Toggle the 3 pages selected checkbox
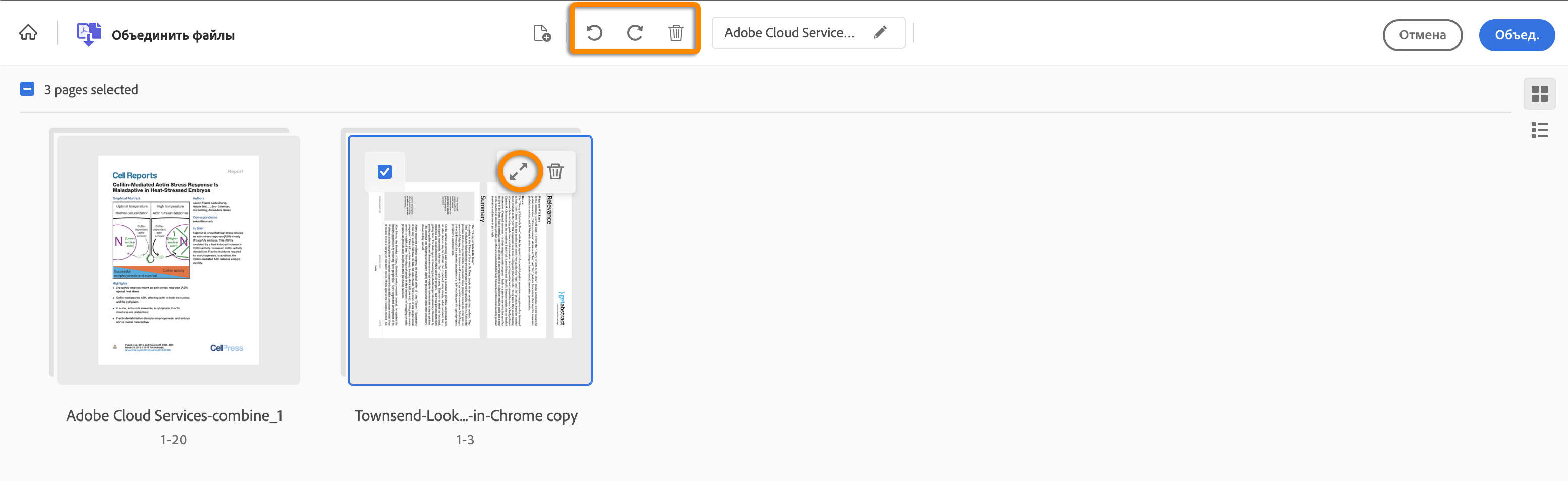The image size is (1568, 481). [27, 89]
